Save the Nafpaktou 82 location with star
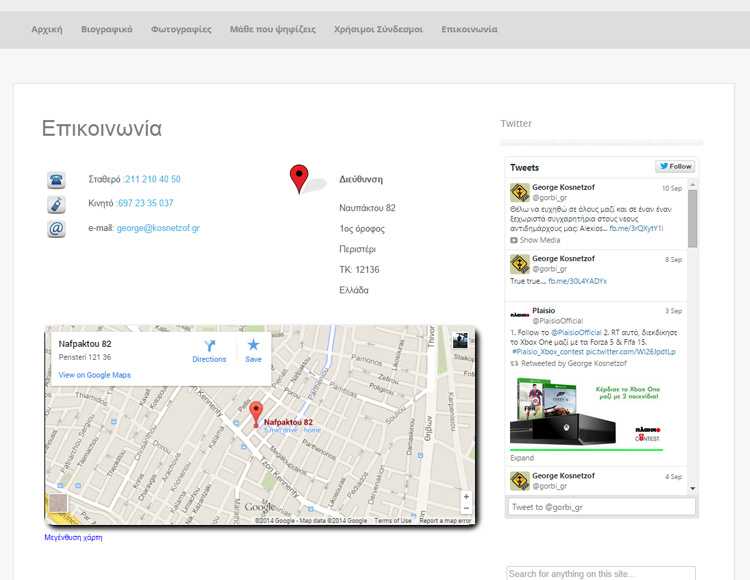Screen dimensions: 750x580 coord(253,350)
